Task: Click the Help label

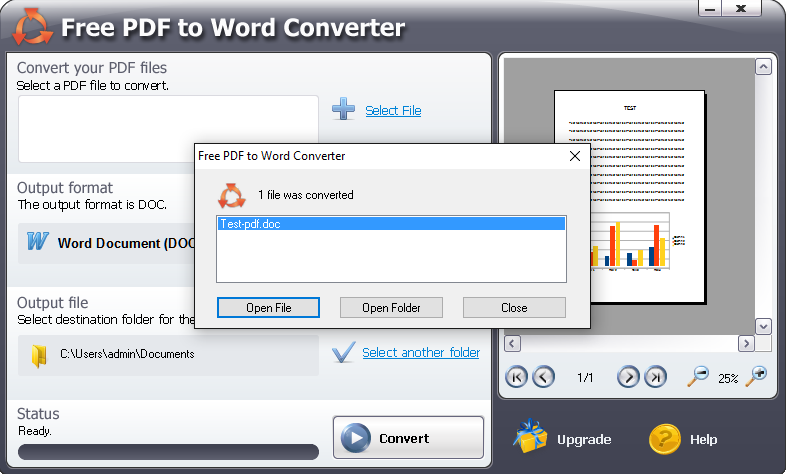Action: pos(703,440)
